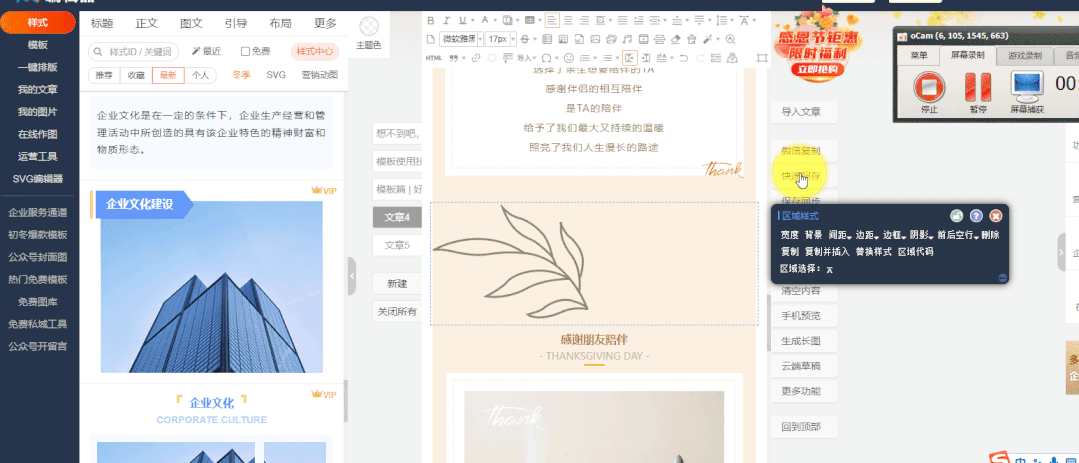Open 模板 in left sidebar
1079x463 pixels.
(x=38, y=45)
